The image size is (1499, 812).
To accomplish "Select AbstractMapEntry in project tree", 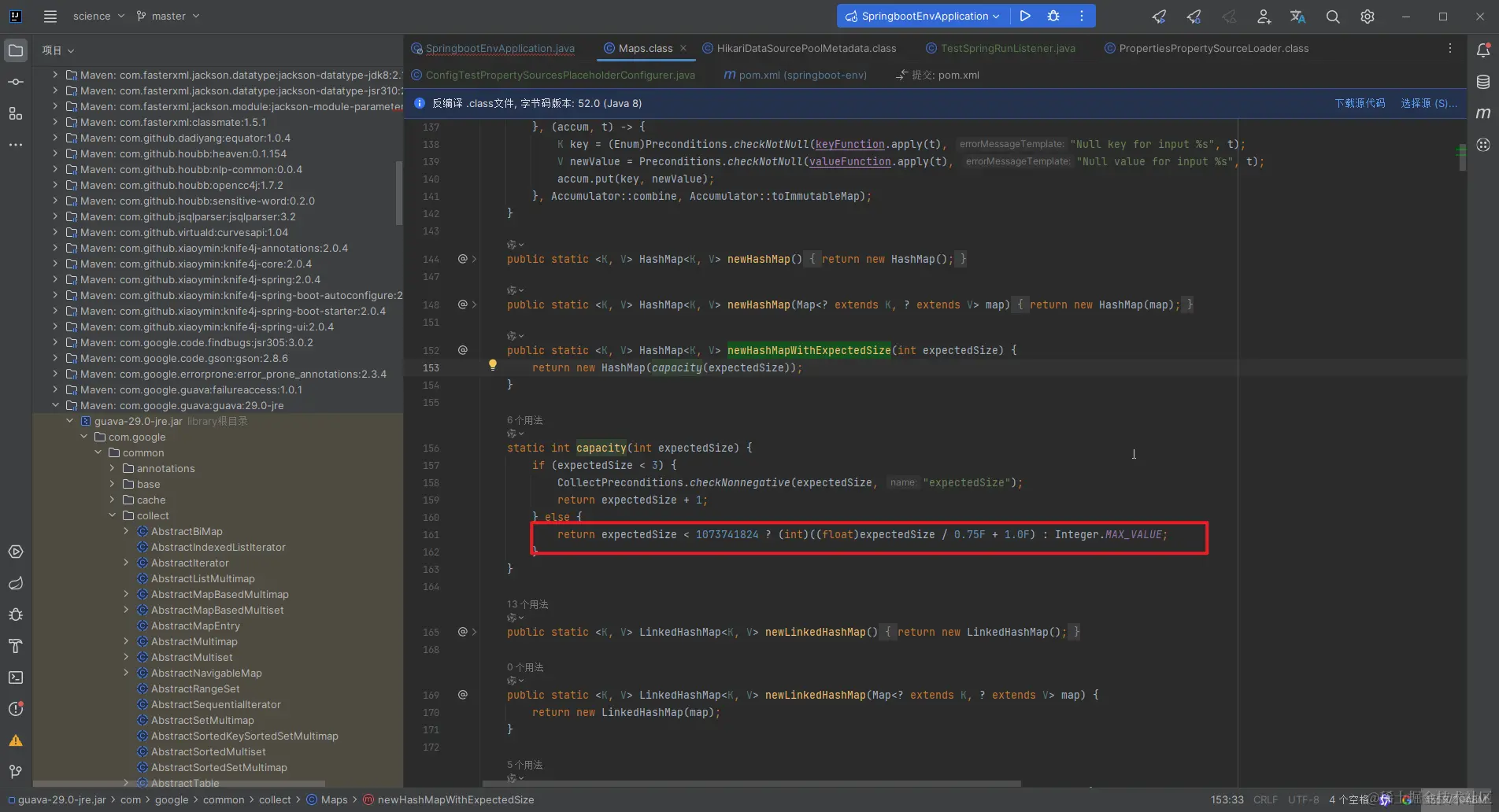I will pos(195,626).
